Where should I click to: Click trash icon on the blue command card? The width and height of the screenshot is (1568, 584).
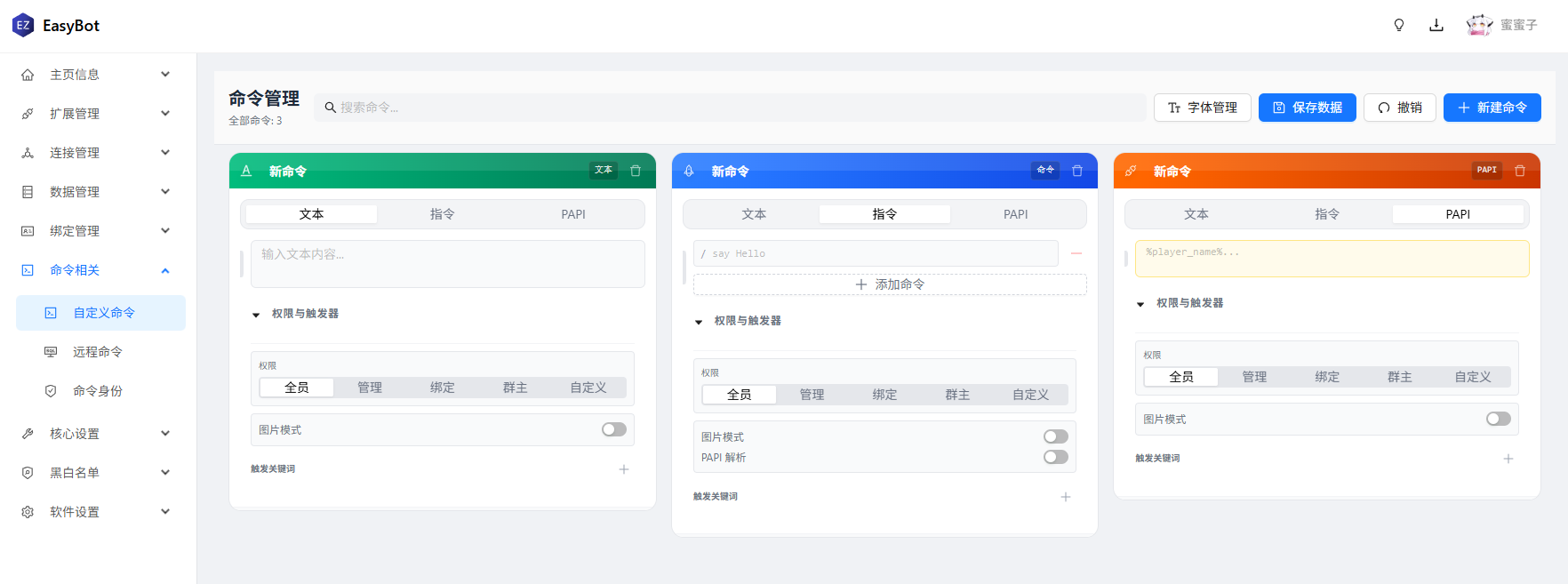(1077, 171)
